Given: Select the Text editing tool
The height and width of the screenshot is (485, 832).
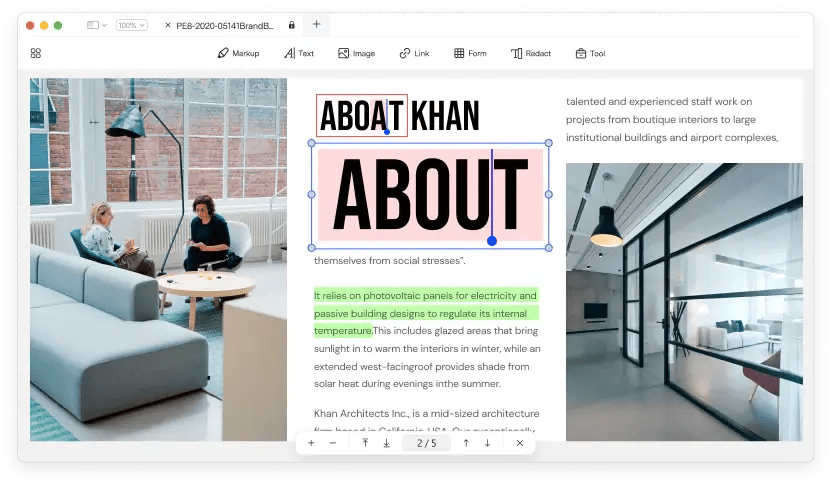Looking at the screenshot, I should 298,53.
